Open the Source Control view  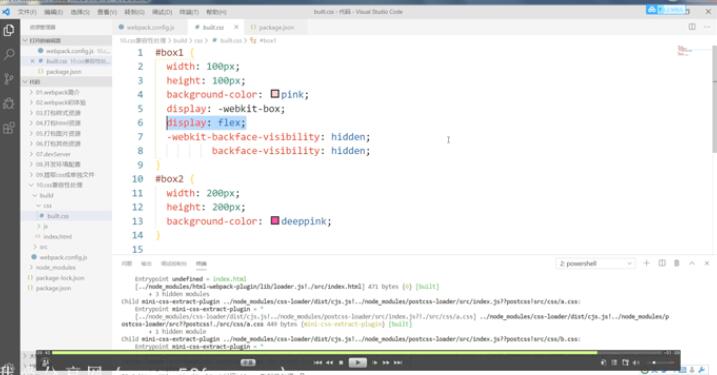point(9,79)
